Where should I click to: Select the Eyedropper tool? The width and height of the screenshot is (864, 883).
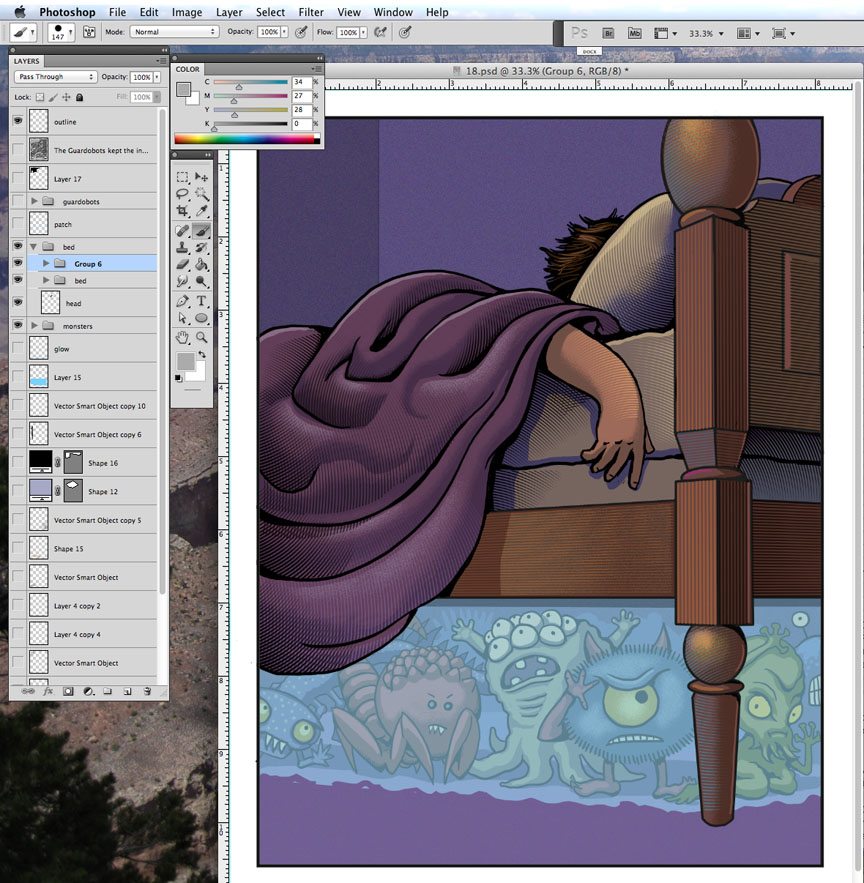coord(201,211)
